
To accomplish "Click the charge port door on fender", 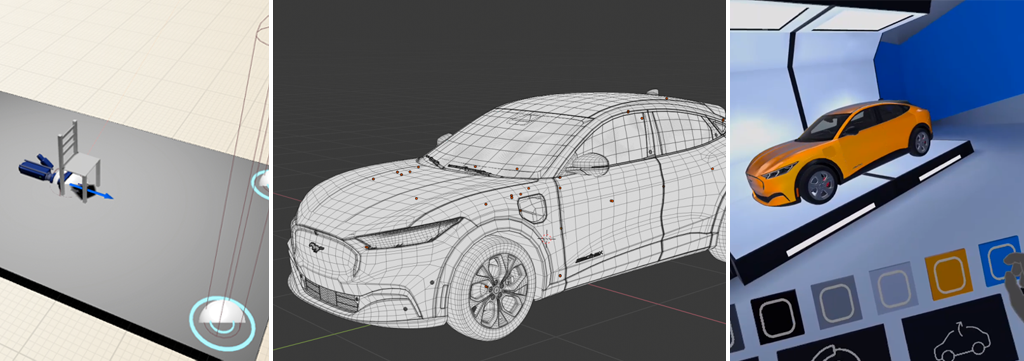I will coord(532,208).
